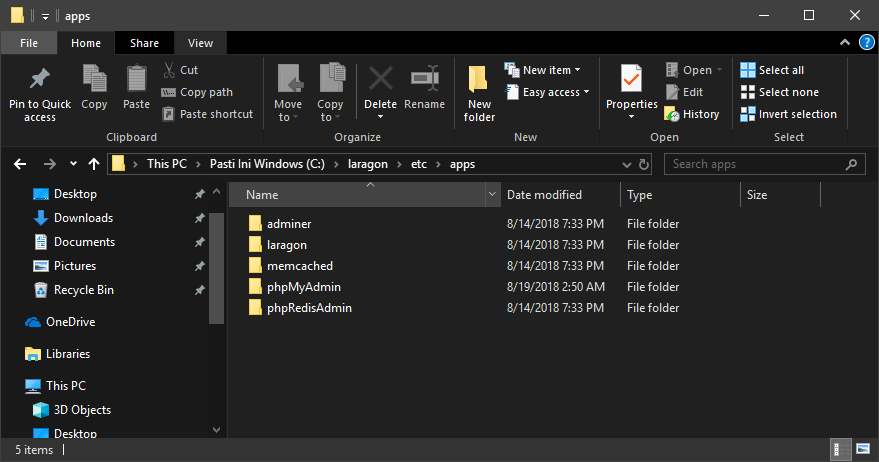Click the Rename icon
This screenshot has height=462, width=879.
tap(424, 78)
